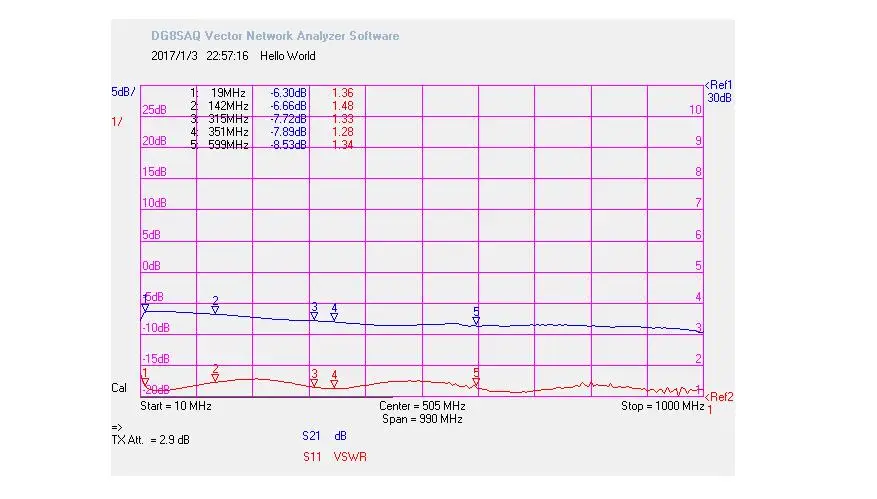
Task: Click marker table frequency "142MHz"
Action: point(228,106)
